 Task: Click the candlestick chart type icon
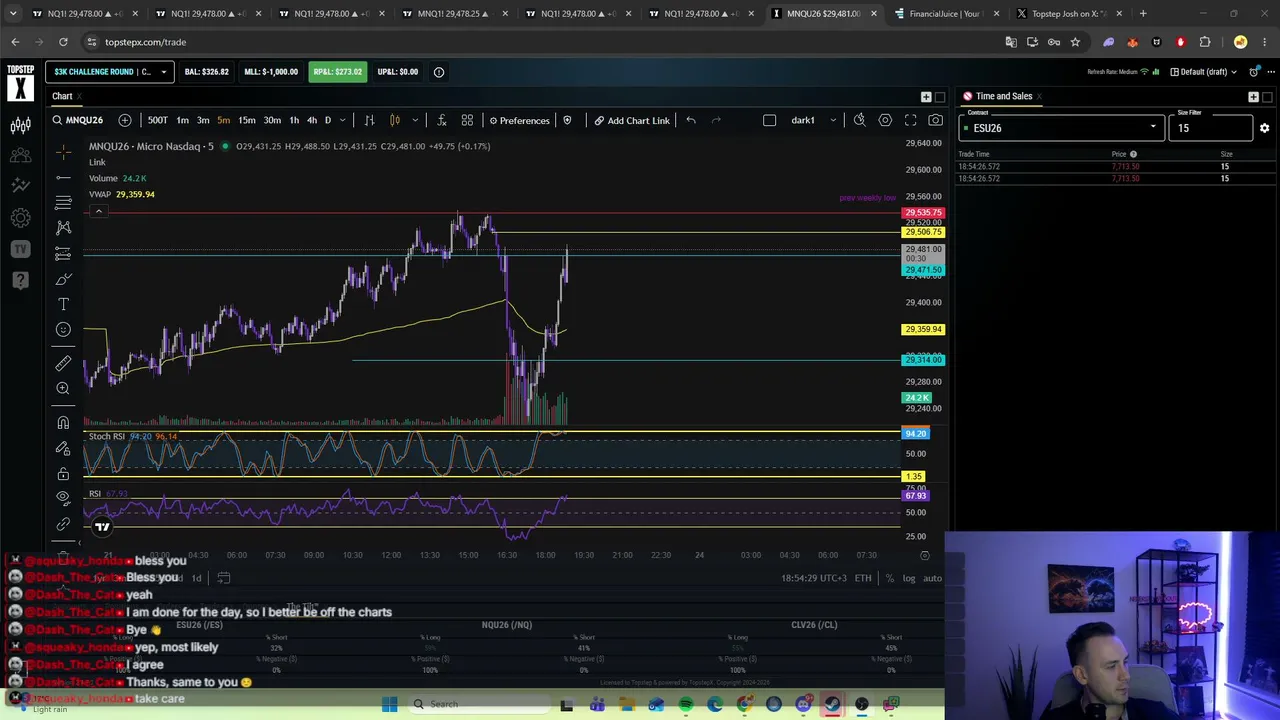[x=395, y=120]
